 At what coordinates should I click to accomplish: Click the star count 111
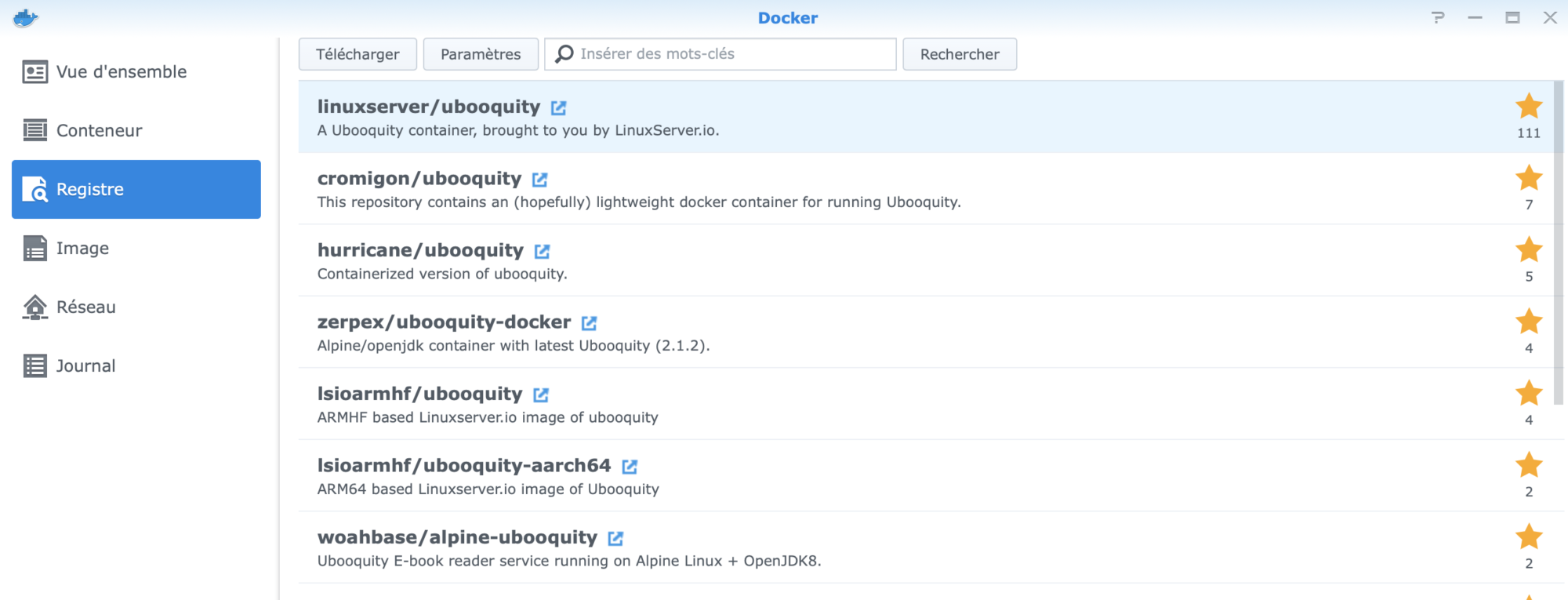(x=1529, y=133)
